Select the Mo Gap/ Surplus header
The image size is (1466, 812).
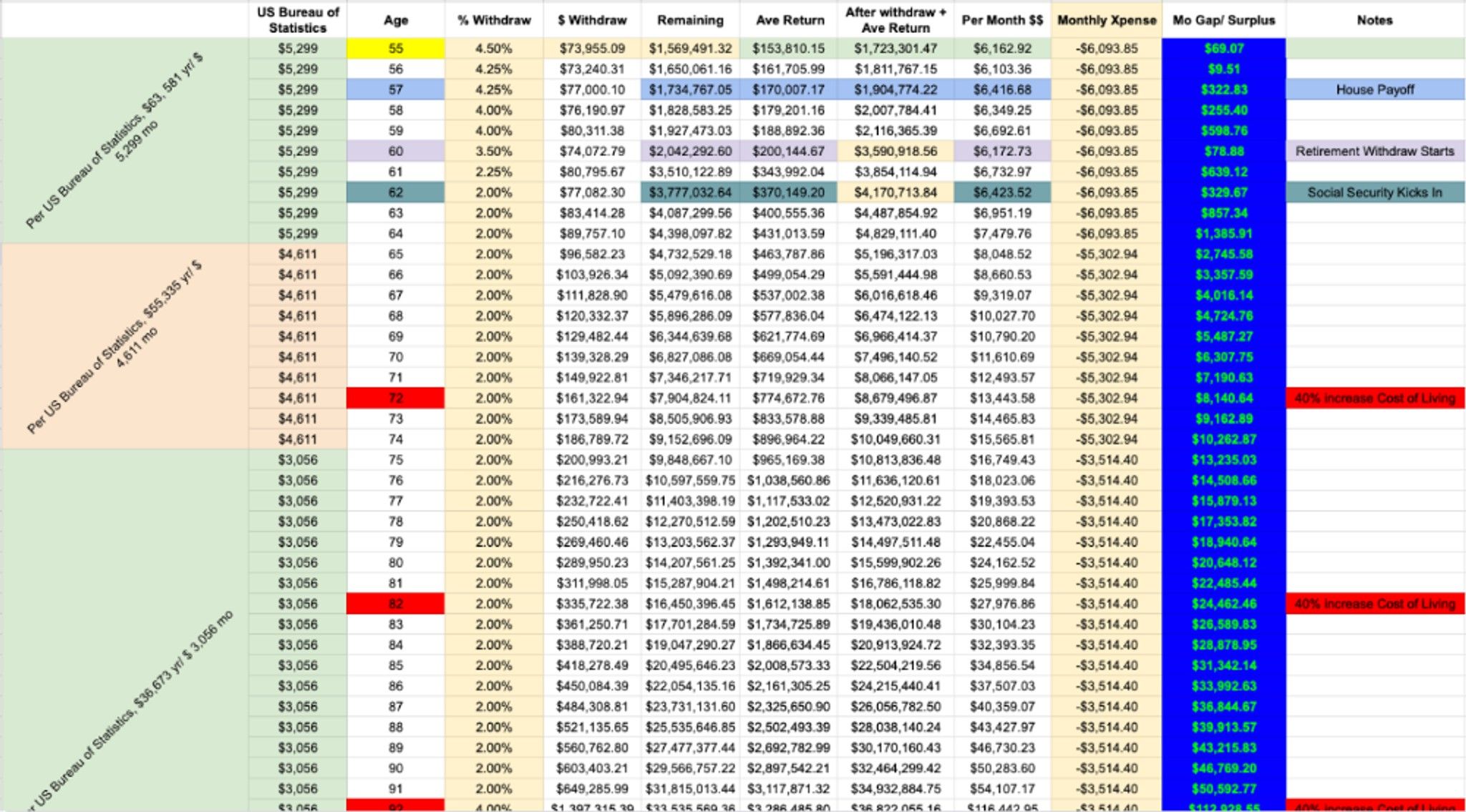pyautogui.click(x=1223, y=20)
